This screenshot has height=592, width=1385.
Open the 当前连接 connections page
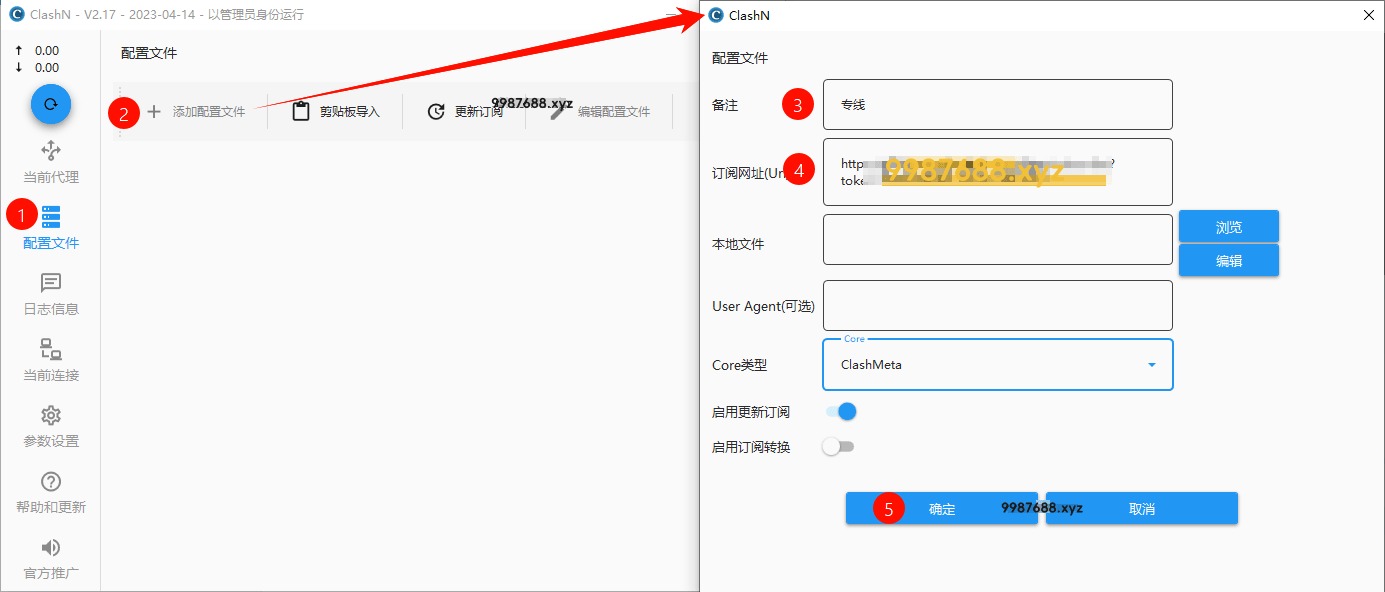[51, 360]
